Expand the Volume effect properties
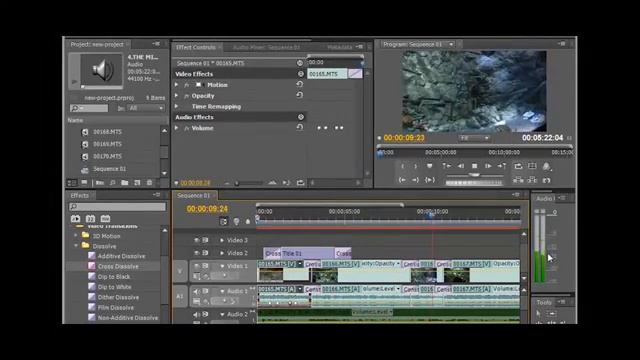Viewport: 640px width, 360px height. point(177,128)
